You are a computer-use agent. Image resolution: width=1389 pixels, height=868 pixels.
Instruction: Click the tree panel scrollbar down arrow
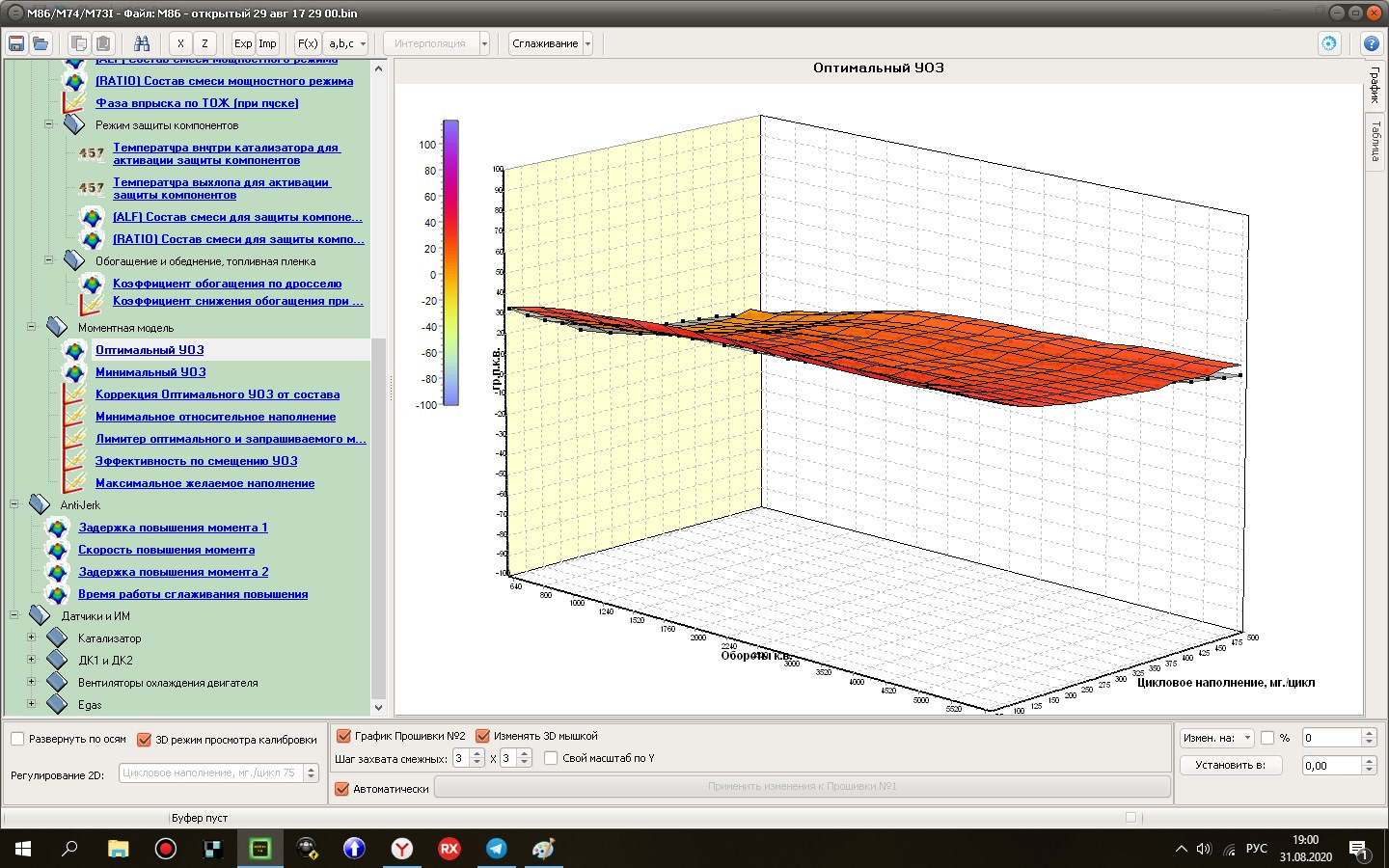[378, 707]
